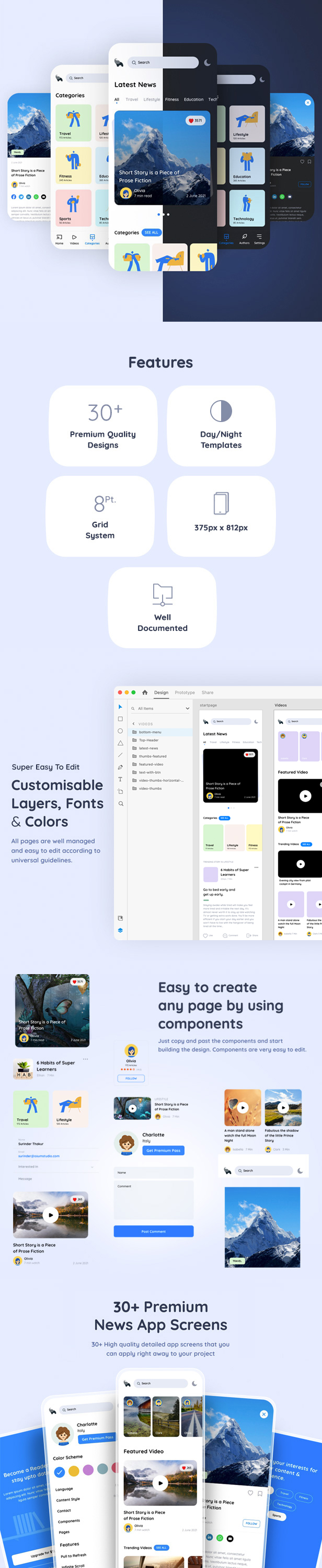
Task: Select the Rectangle tool in the design toolbar
Action: tap(120, 719)
